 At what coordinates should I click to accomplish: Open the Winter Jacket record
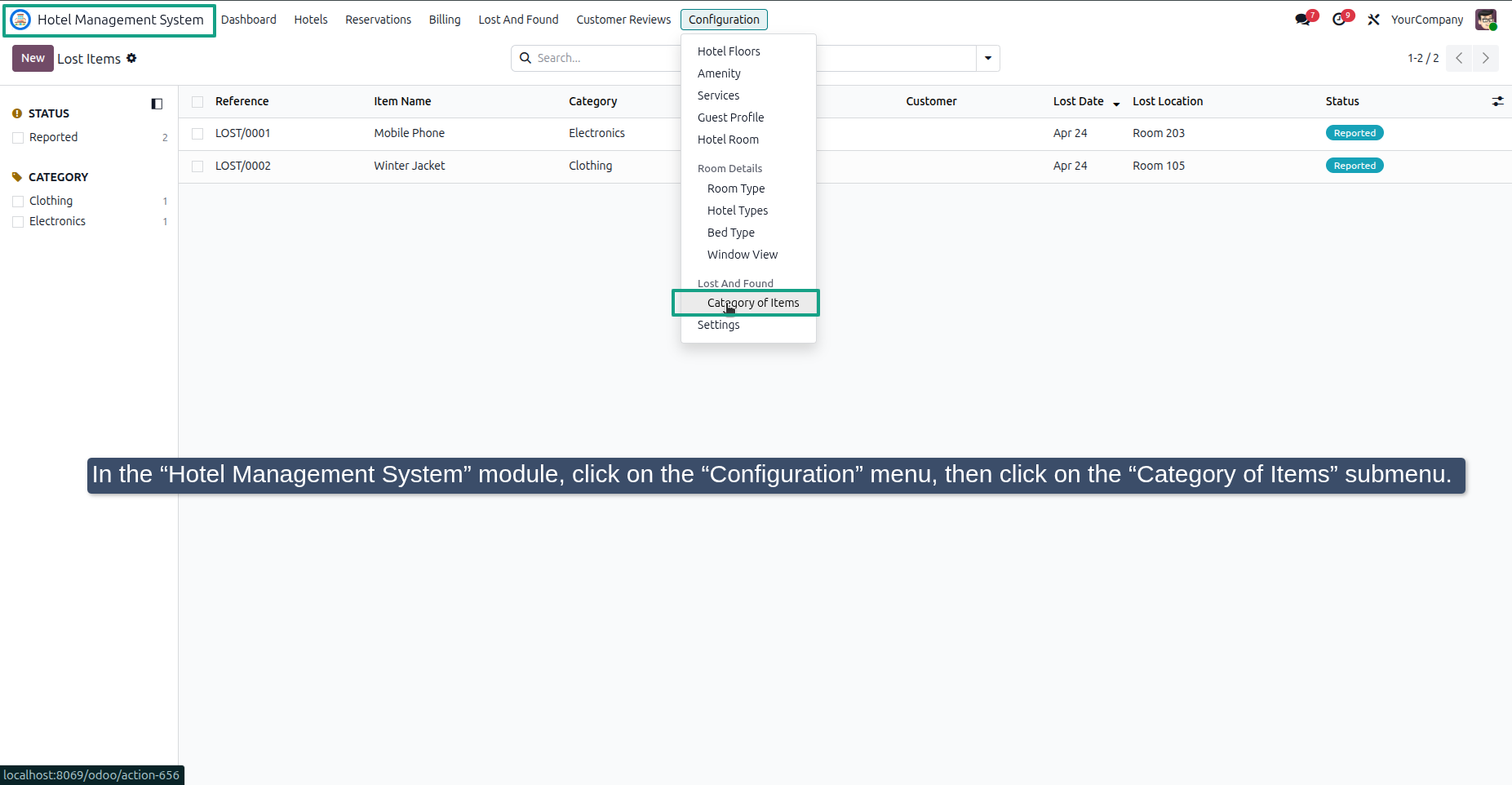[410, 166]
